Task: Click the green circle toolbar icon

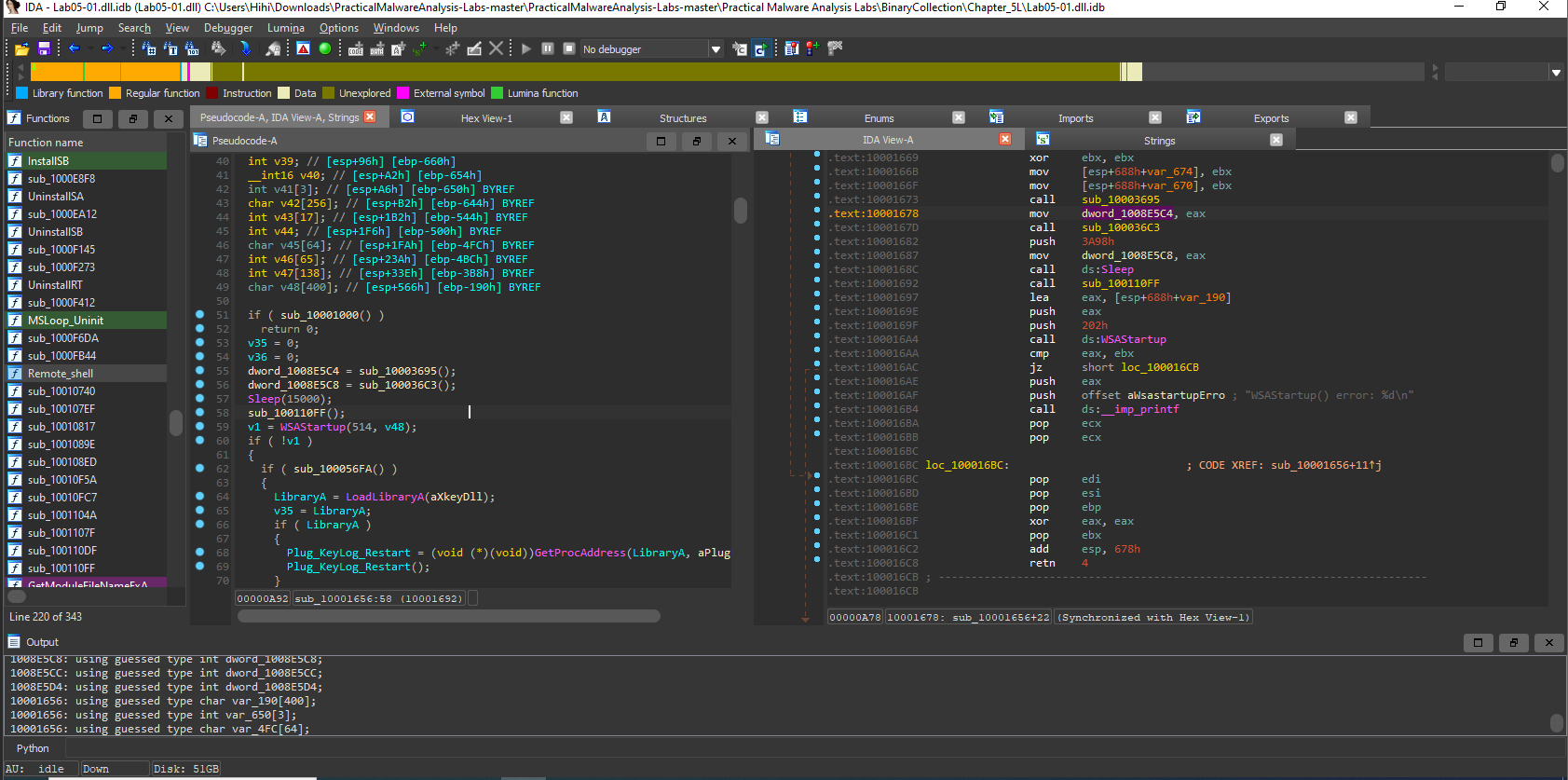Action: pyautogui.click(x=325, y=48)
